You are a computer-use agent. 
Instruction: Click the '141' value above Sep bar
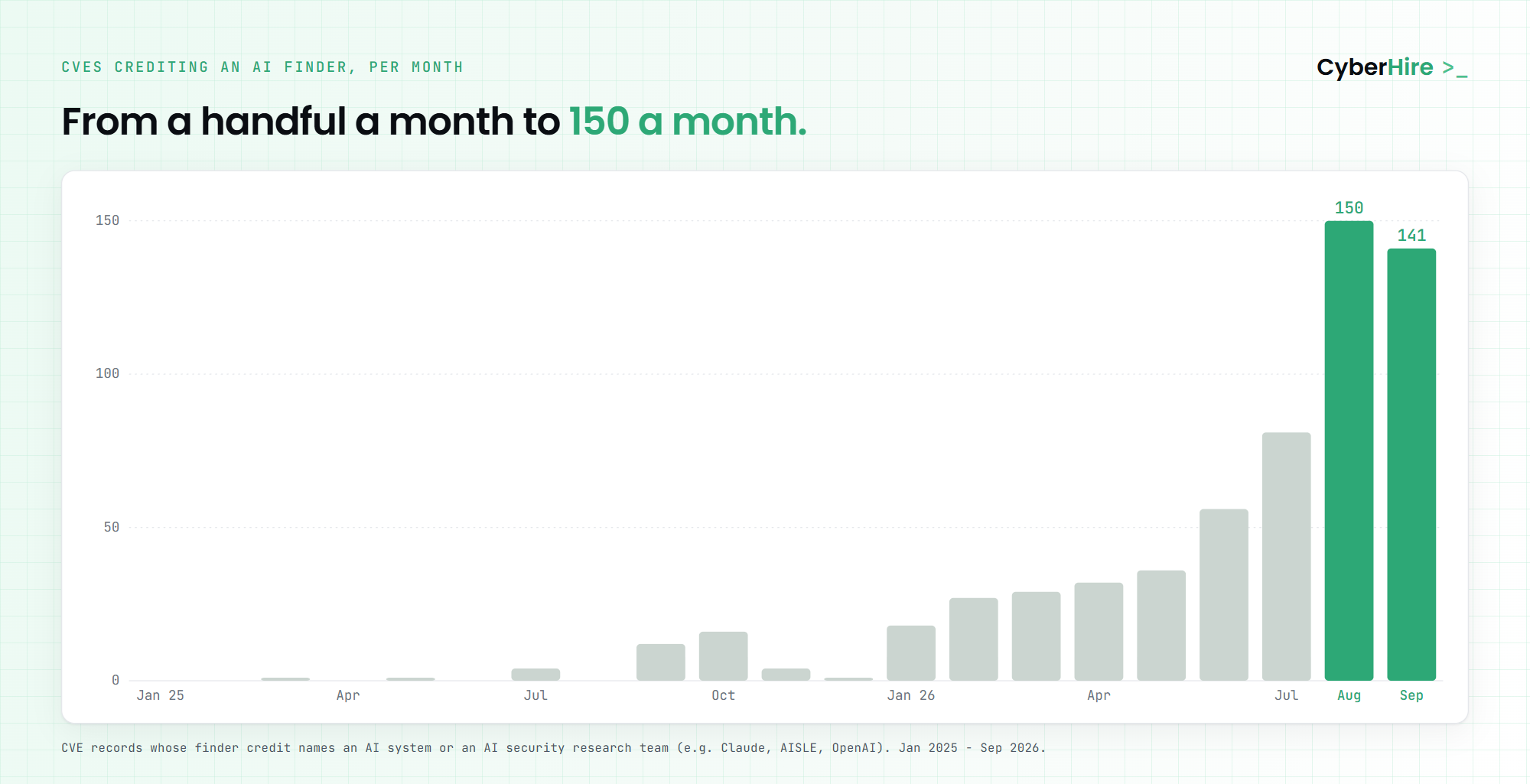click(1411, 236)
